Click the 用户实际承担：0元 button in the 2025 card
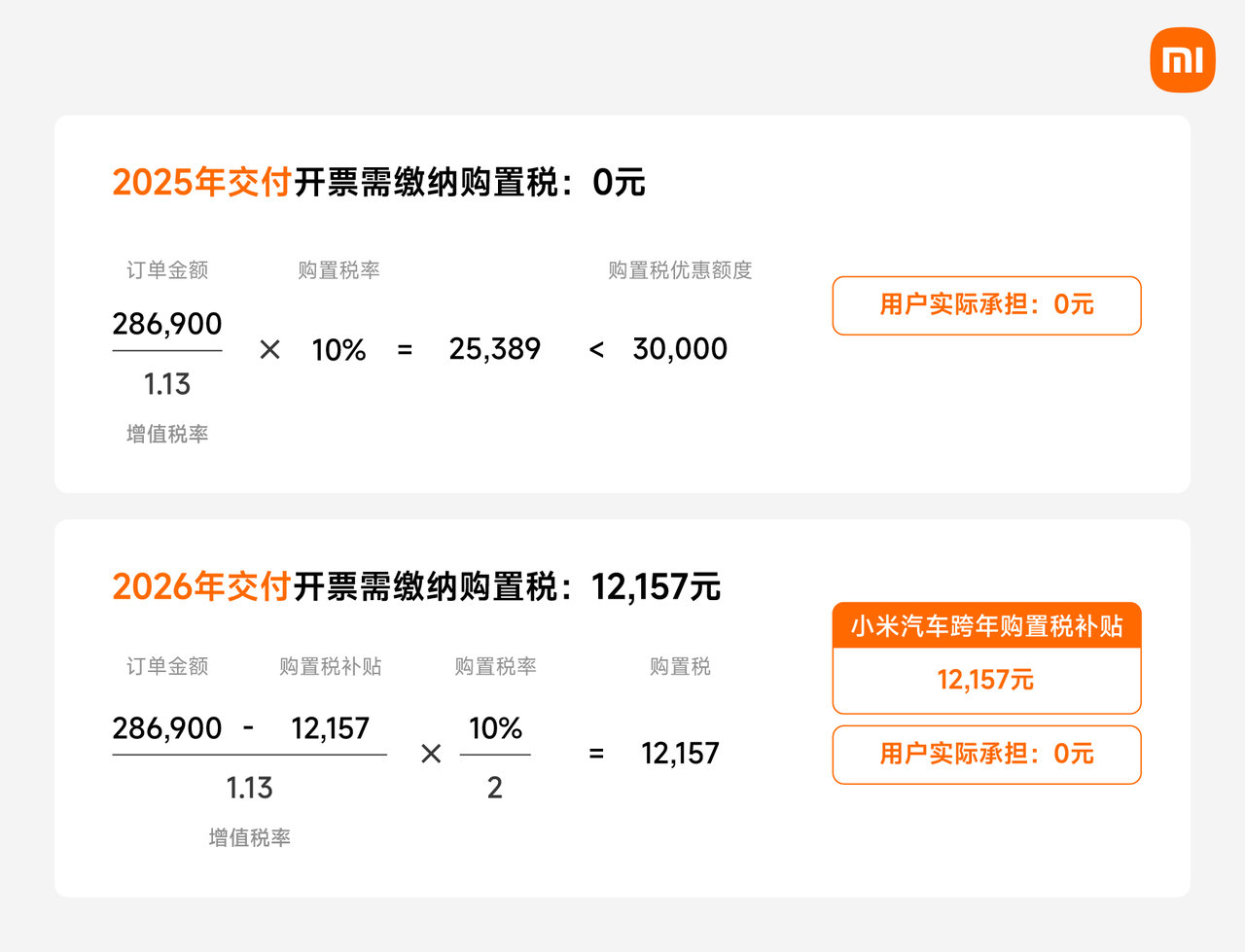Screen dimensions: 1245x952 (x=986, y=305)
